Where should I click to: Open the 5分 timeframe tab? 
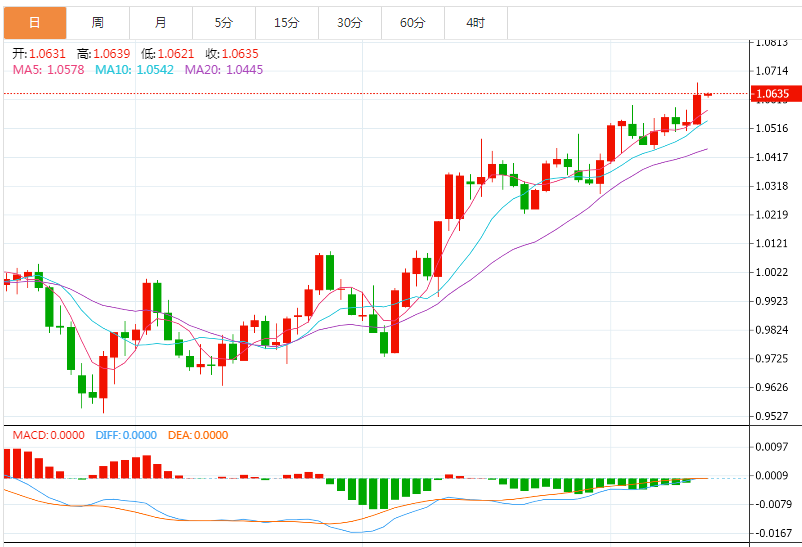point(224,23)
